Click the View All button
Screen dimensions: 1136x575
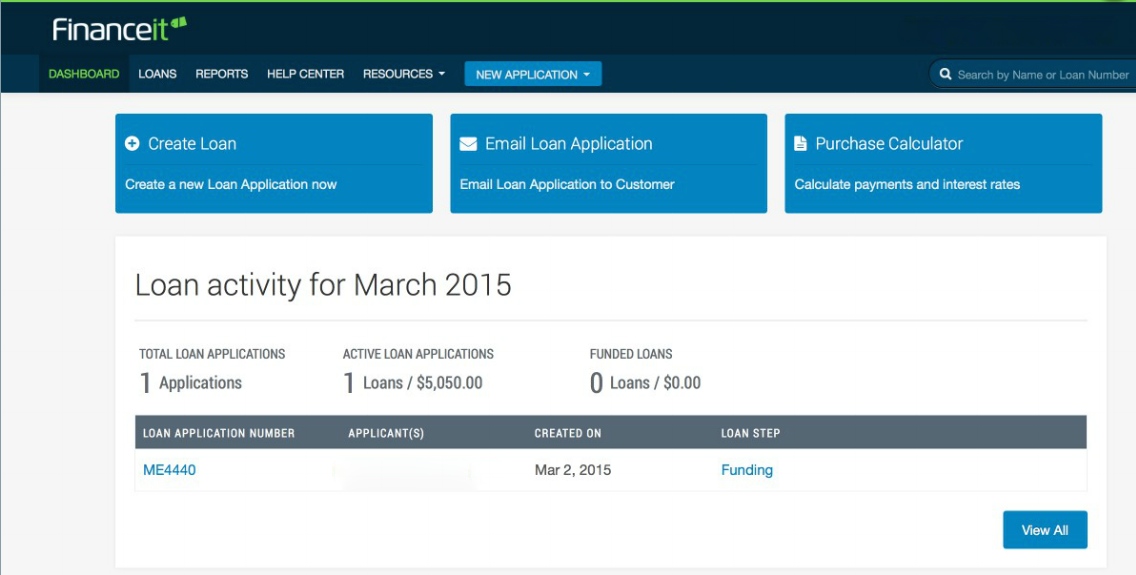(x=1045, y=530)
